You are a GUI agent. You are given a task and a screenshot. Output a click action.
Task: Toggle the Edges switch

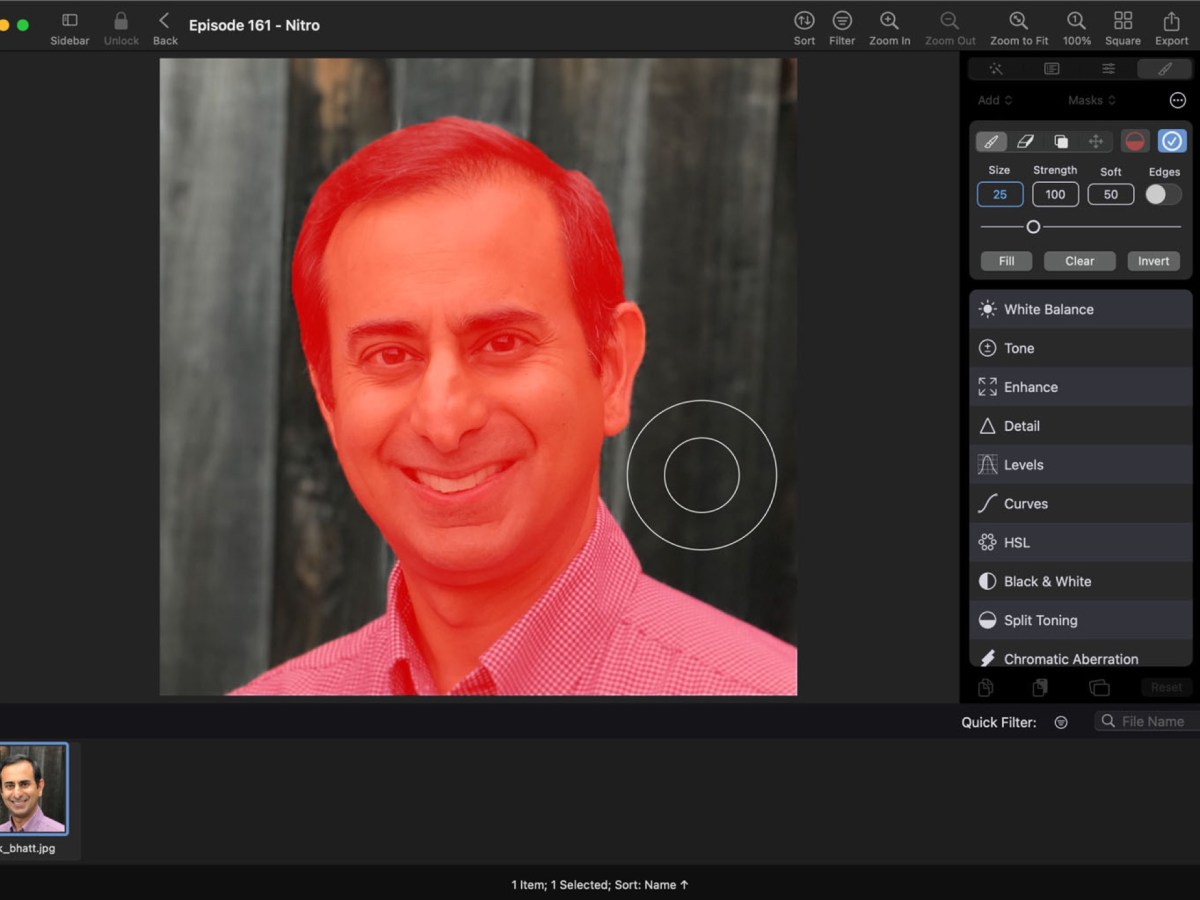tap(1163, 195)
